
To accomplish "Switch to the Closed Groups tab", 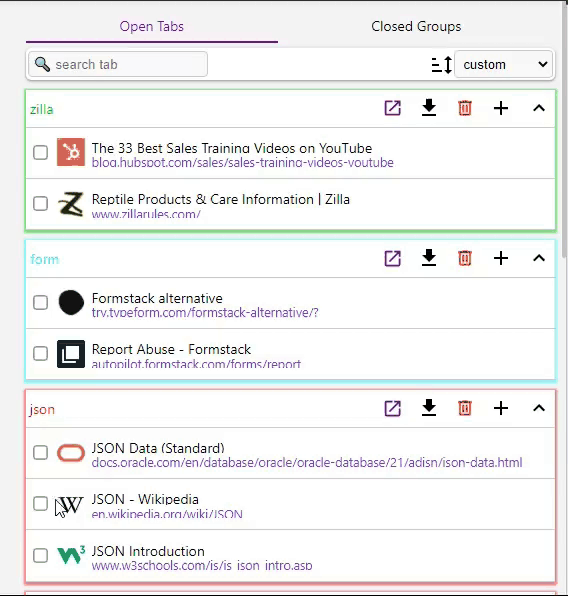I will click(x=416, y=27).
